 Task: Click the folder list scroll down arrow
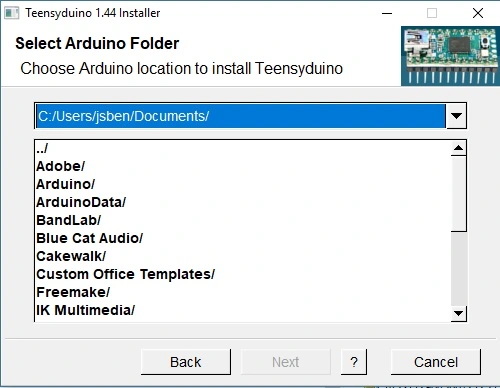click(x=459, y=313)
